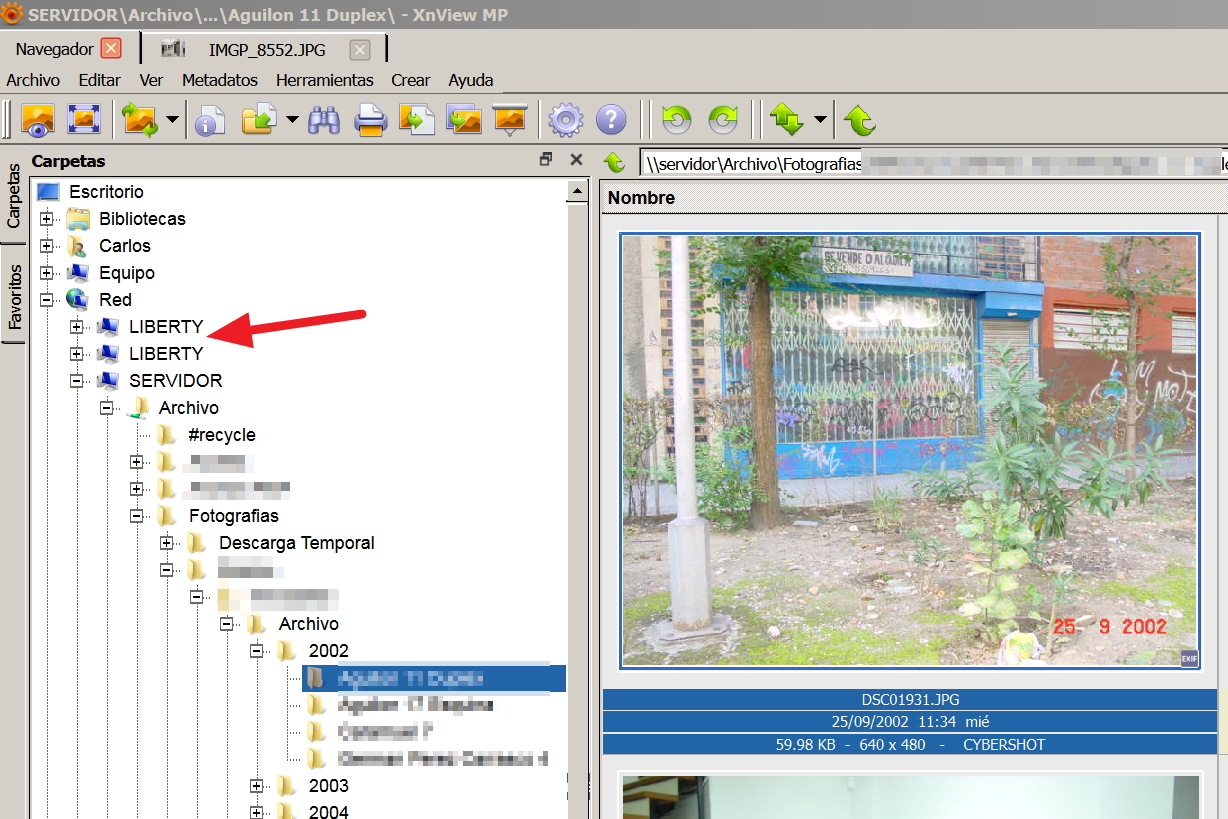
Task: Select the vertical Carpetas side tab
Action: click(x=14, y=197)
